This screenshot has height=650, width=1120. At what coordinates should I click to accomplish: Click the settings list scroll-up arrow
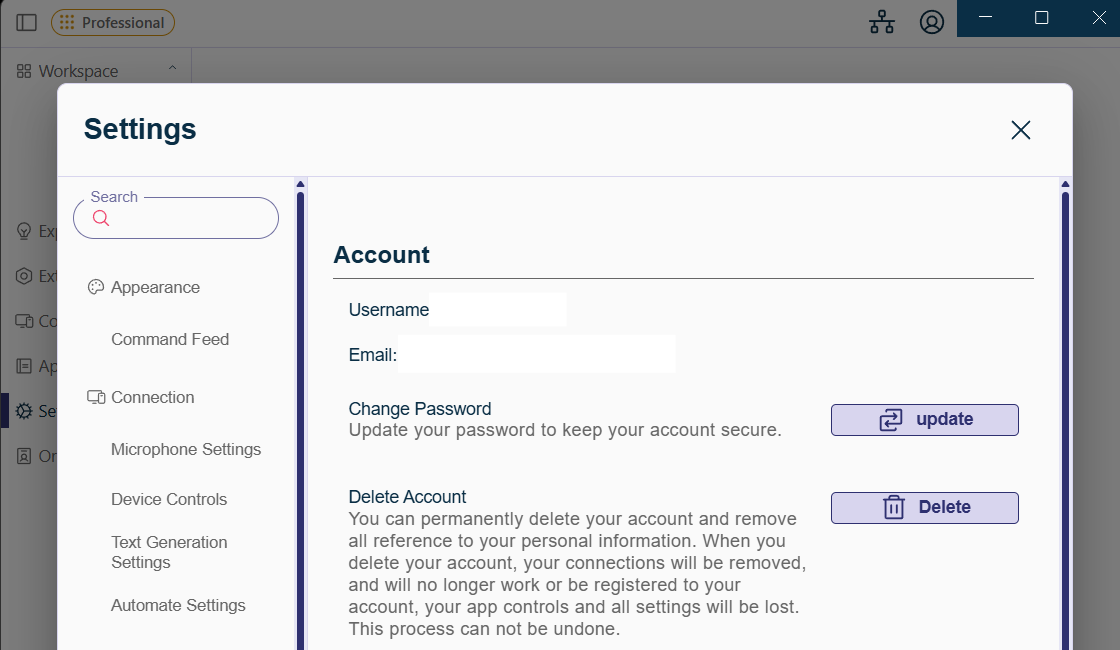tap(300, 184)
